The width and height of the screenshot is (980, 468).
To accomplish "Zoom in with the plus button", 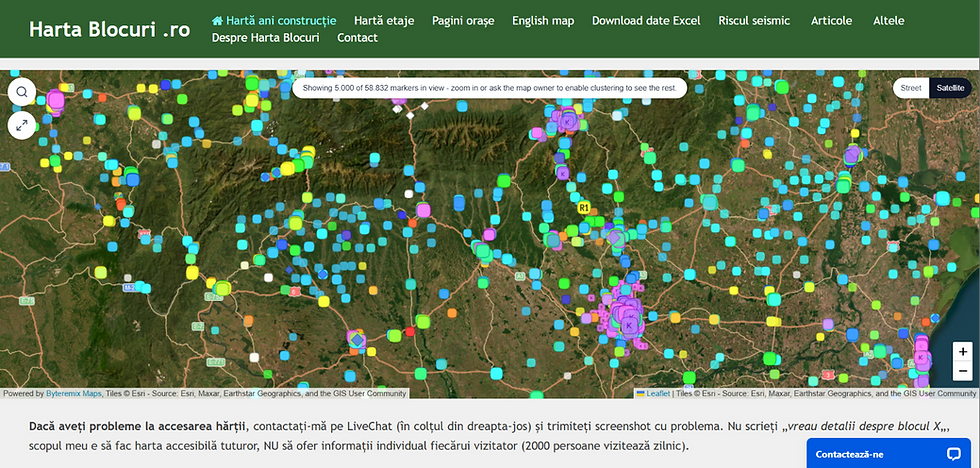I will point(962,351).
